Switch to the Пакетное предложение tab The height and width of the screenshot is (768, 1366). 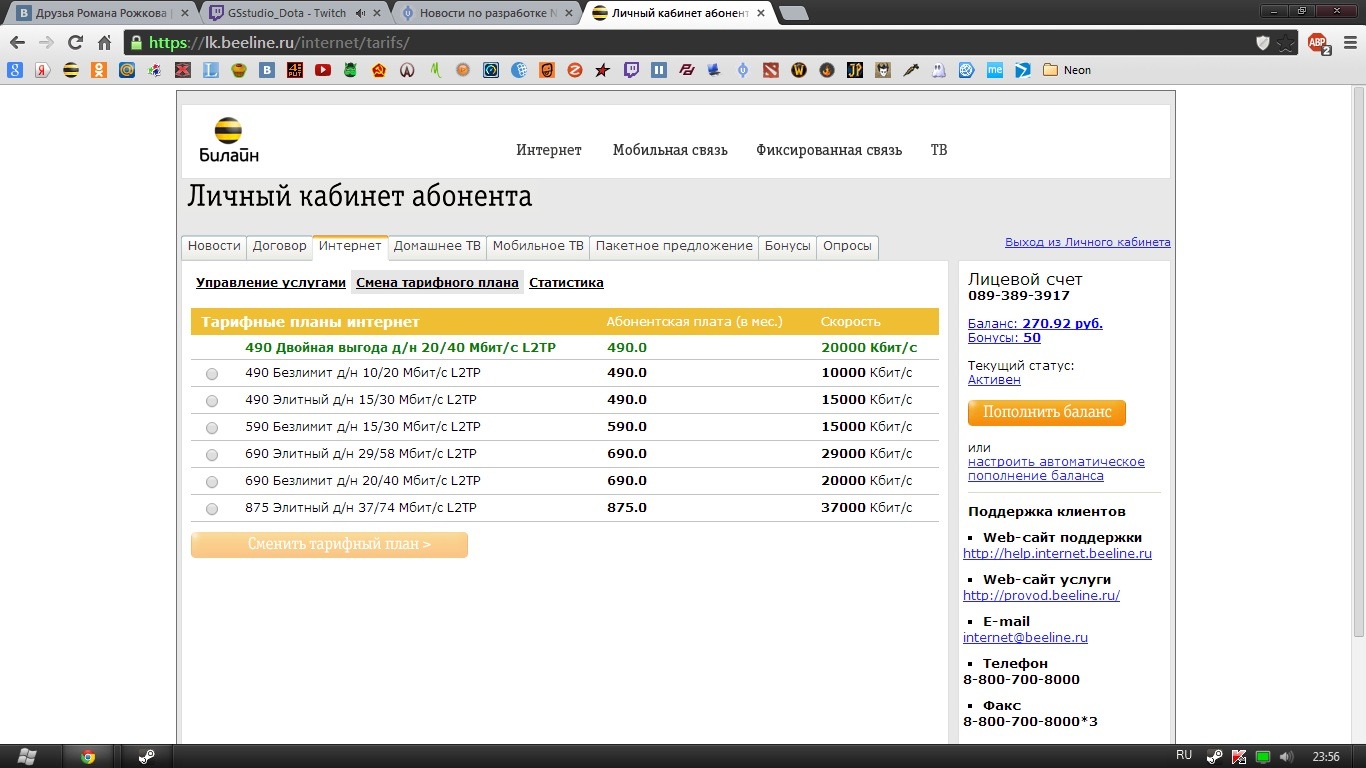[x=674, y=246]
